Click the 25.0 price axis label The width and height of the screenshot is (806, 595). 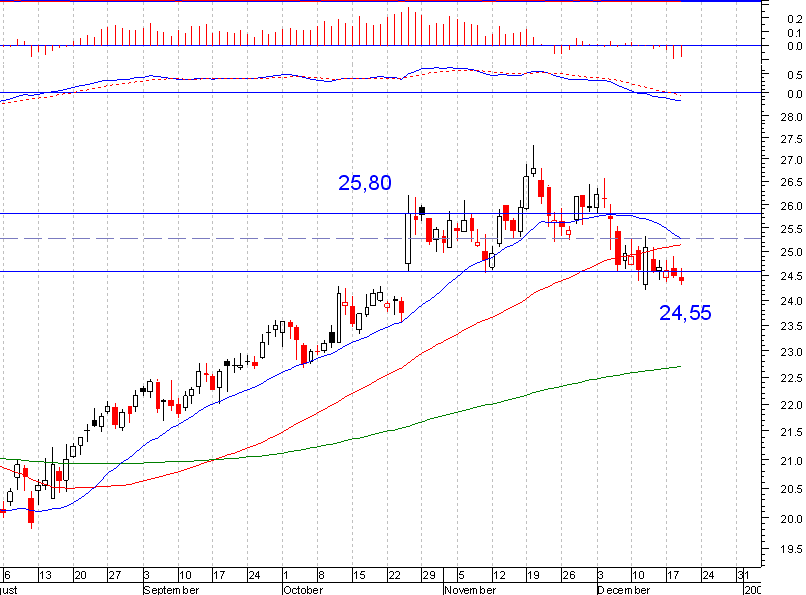[792, 252]
